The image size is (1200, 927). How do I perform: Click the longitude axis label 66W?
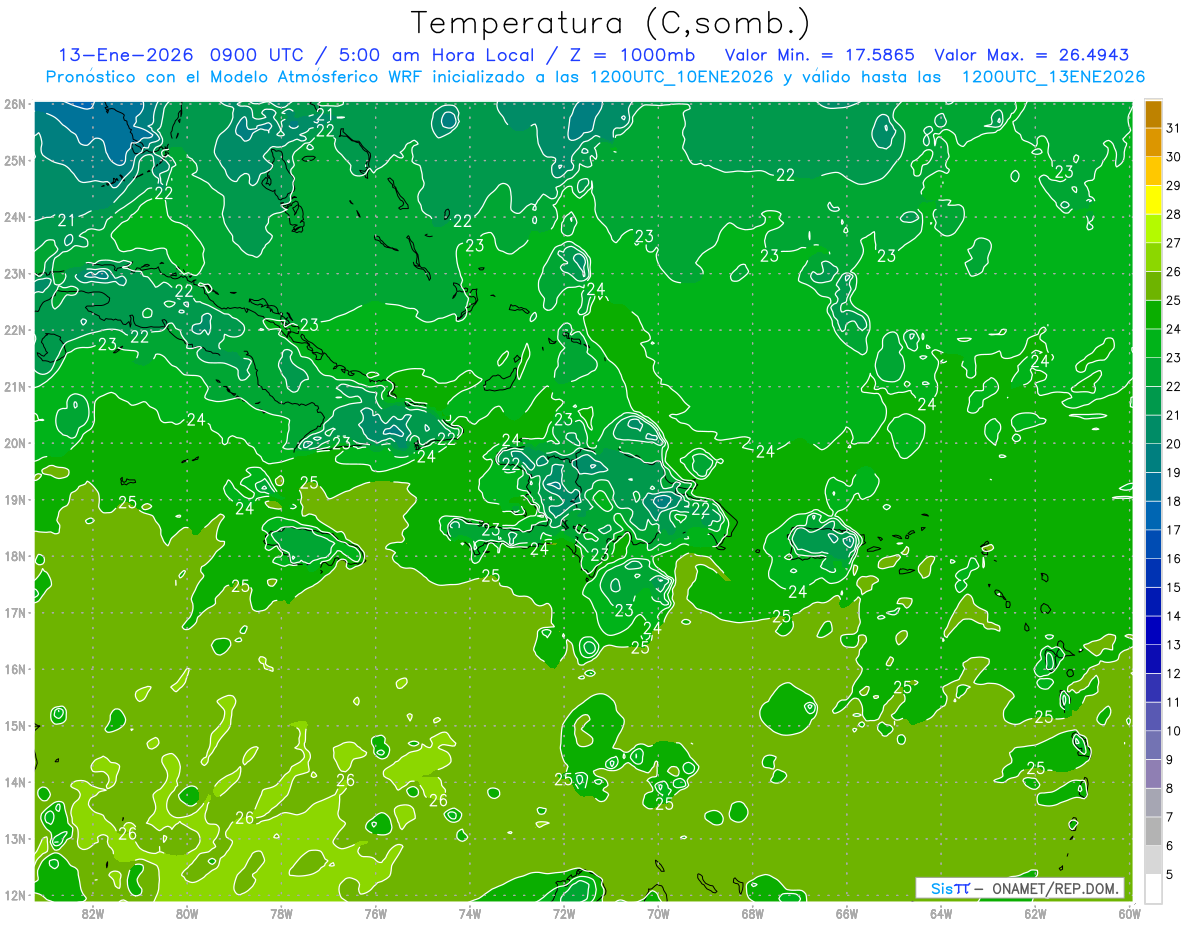846,912
